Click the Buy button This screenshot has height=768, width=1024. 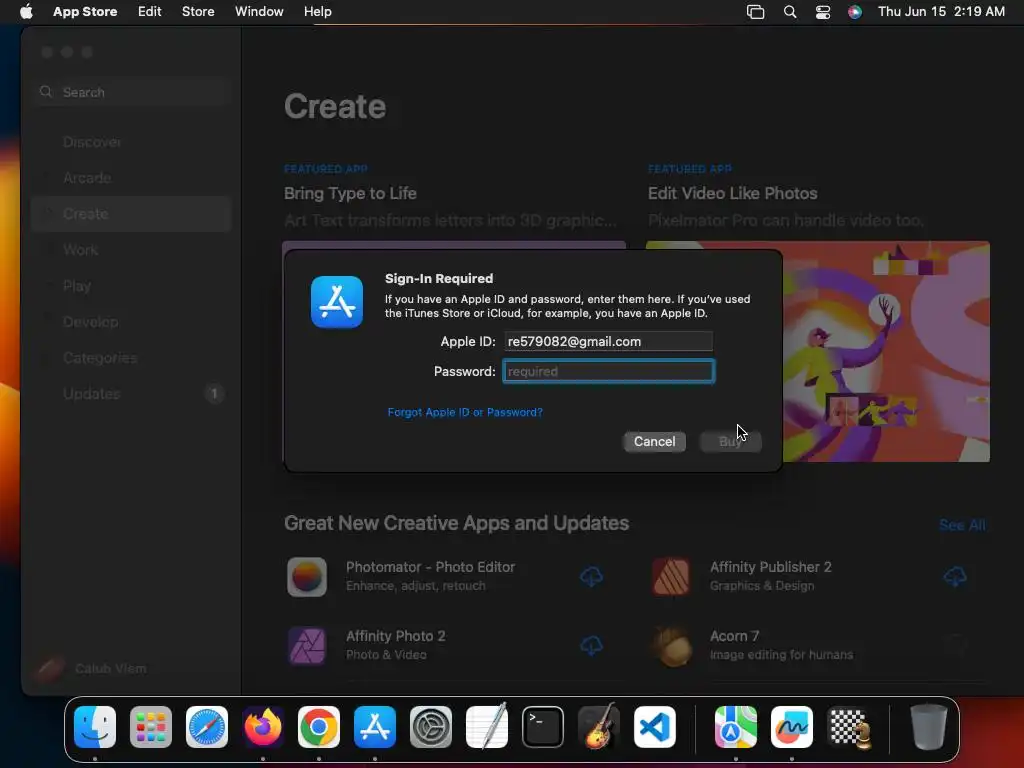pyautogui.click(x=730, y=441)
